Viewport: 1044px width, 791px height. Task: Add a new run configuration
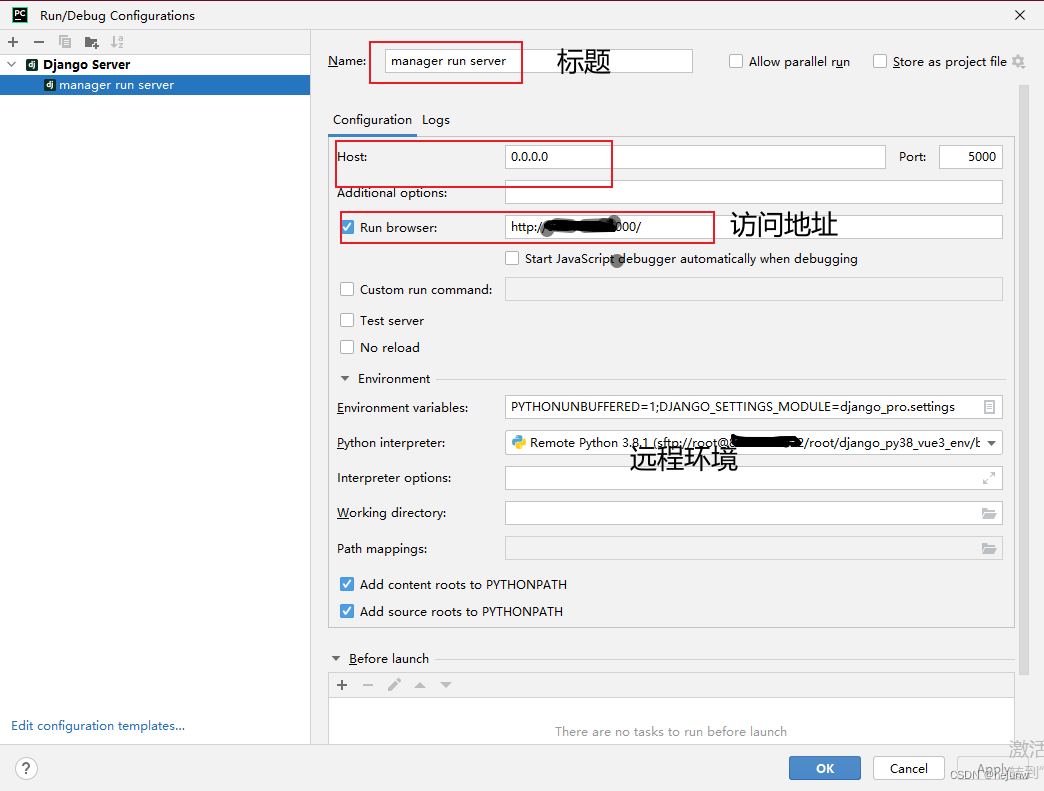tap(13, 42)
